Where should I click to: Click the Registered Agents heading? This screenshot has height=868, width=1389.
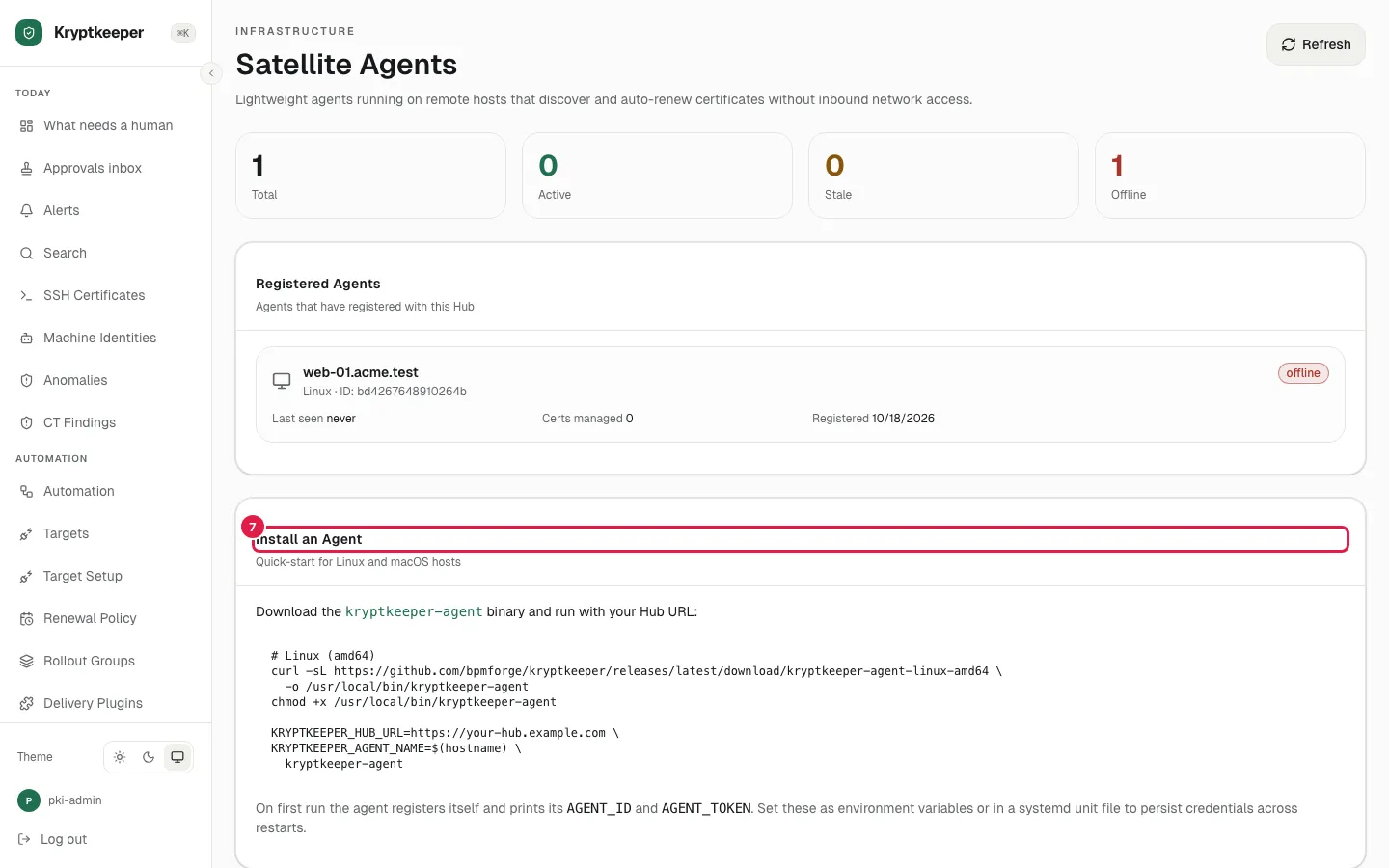(318, 284)
